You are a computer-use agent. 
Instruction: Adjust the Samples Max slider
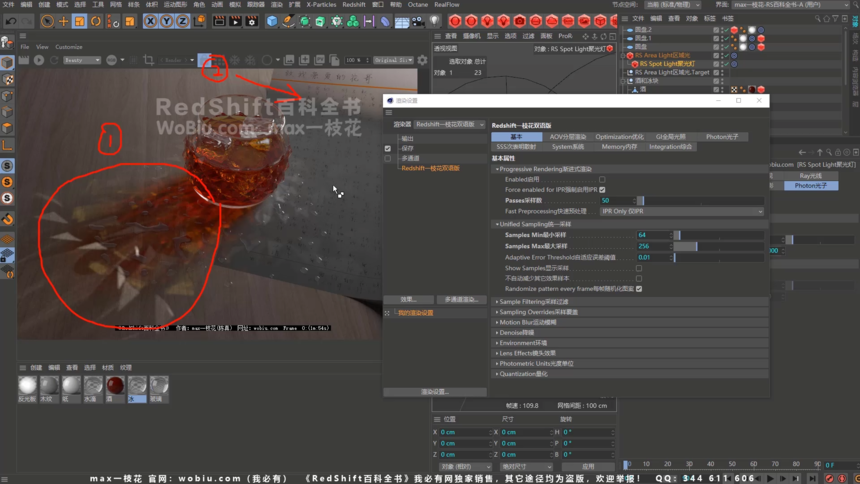719,246
